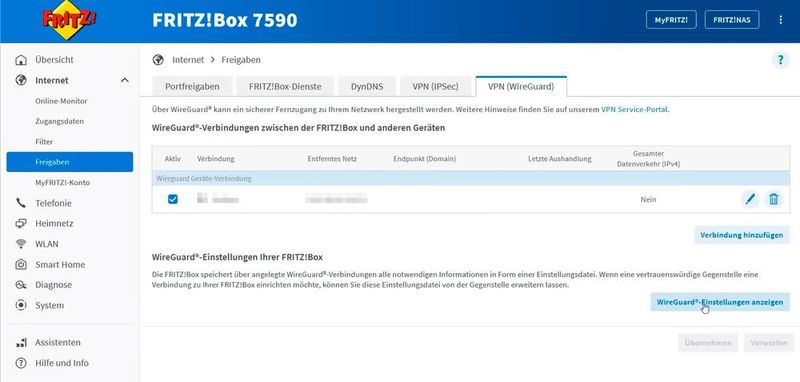Viewport: 800px width, 382px height.
Task: Click the Endpunkt (Domain) column header
Action: [424, 159]
